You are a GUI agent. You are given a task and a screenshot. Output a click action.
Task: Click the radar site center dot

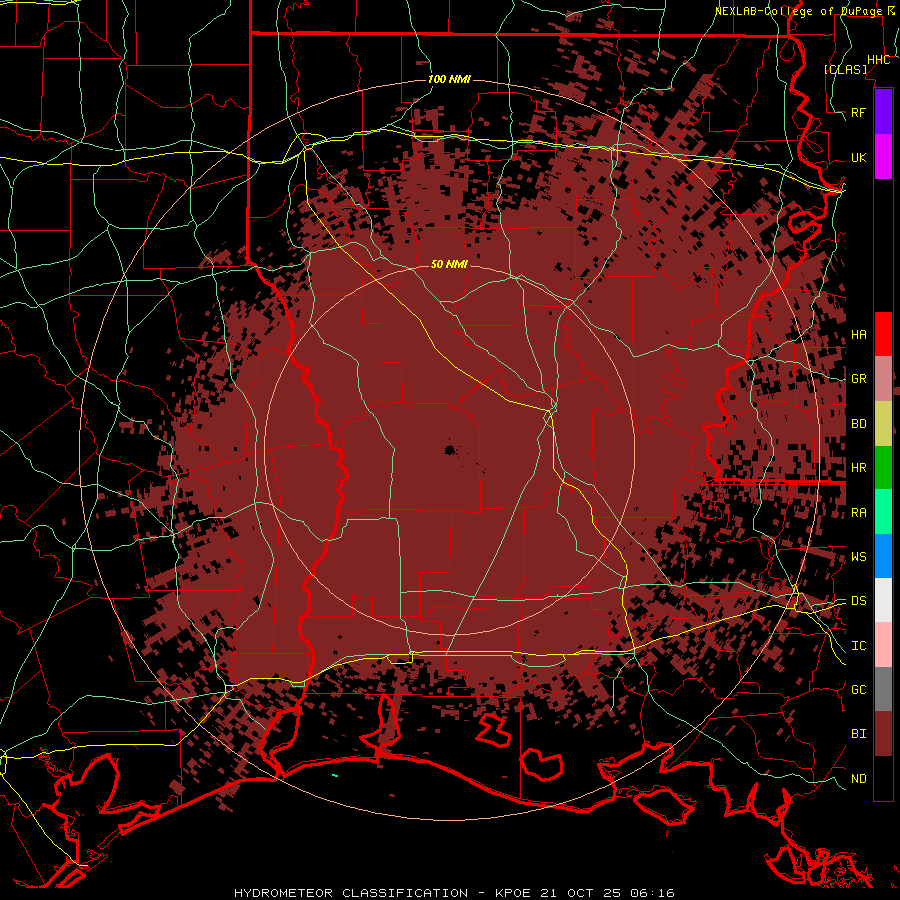point(450,450)
